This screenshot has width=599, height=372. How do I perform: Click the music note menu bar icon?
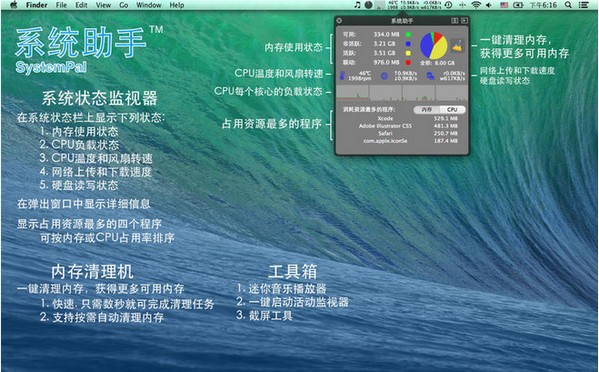coord(357,5)
